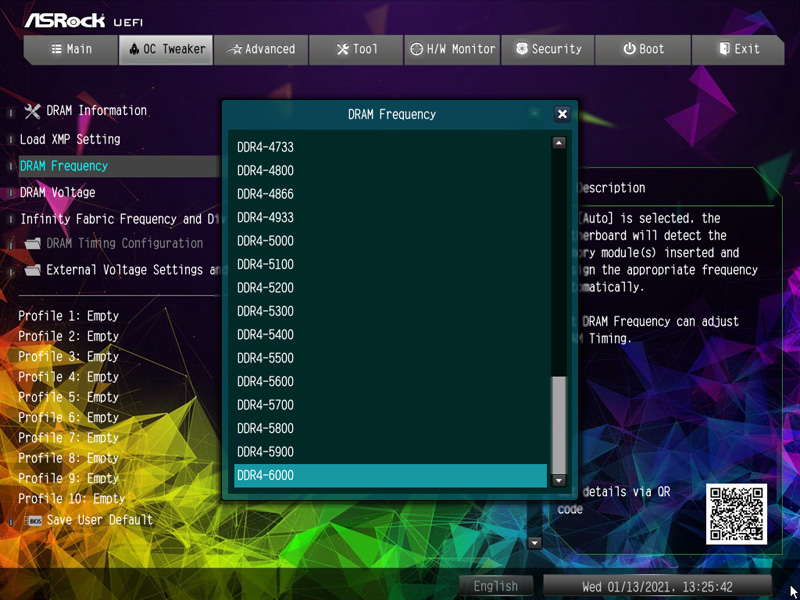Select DDR4-5600 option

(390, 382)
